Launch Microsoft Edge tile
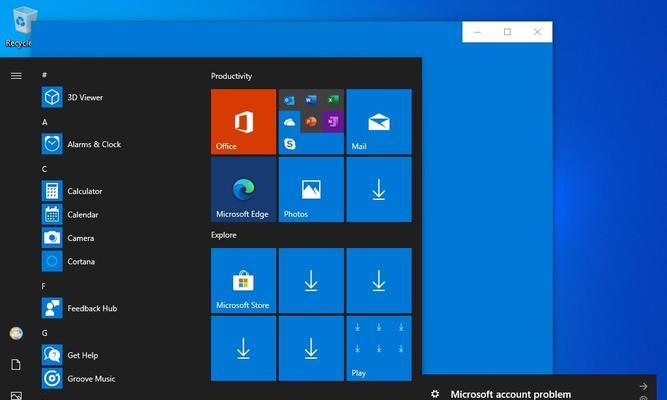The image size is (667, 400). [x=243, y=189]
